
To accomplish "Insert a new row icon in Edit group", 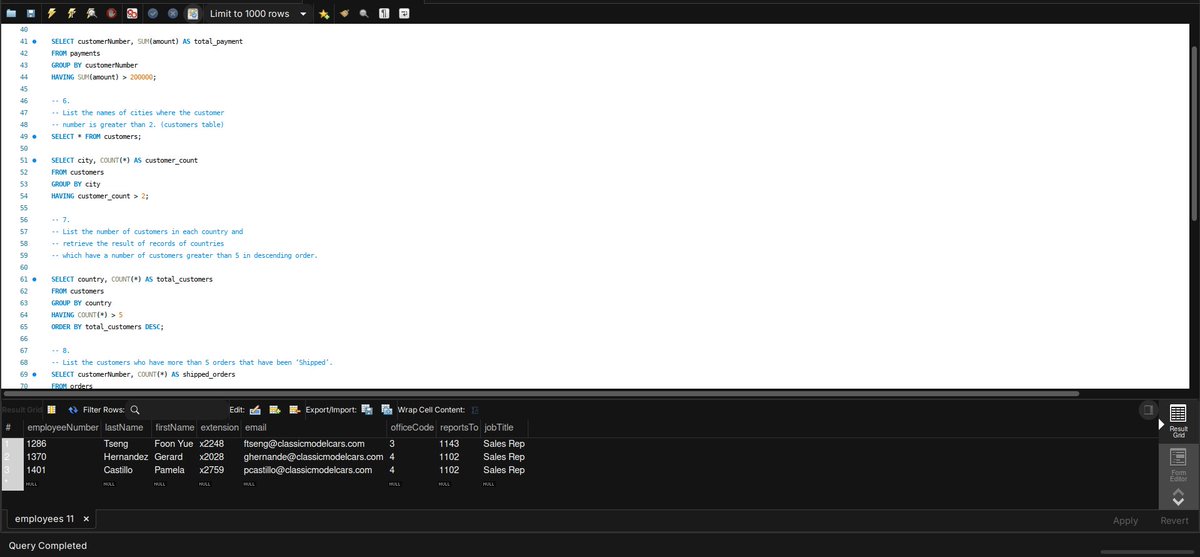I will 275,409.
